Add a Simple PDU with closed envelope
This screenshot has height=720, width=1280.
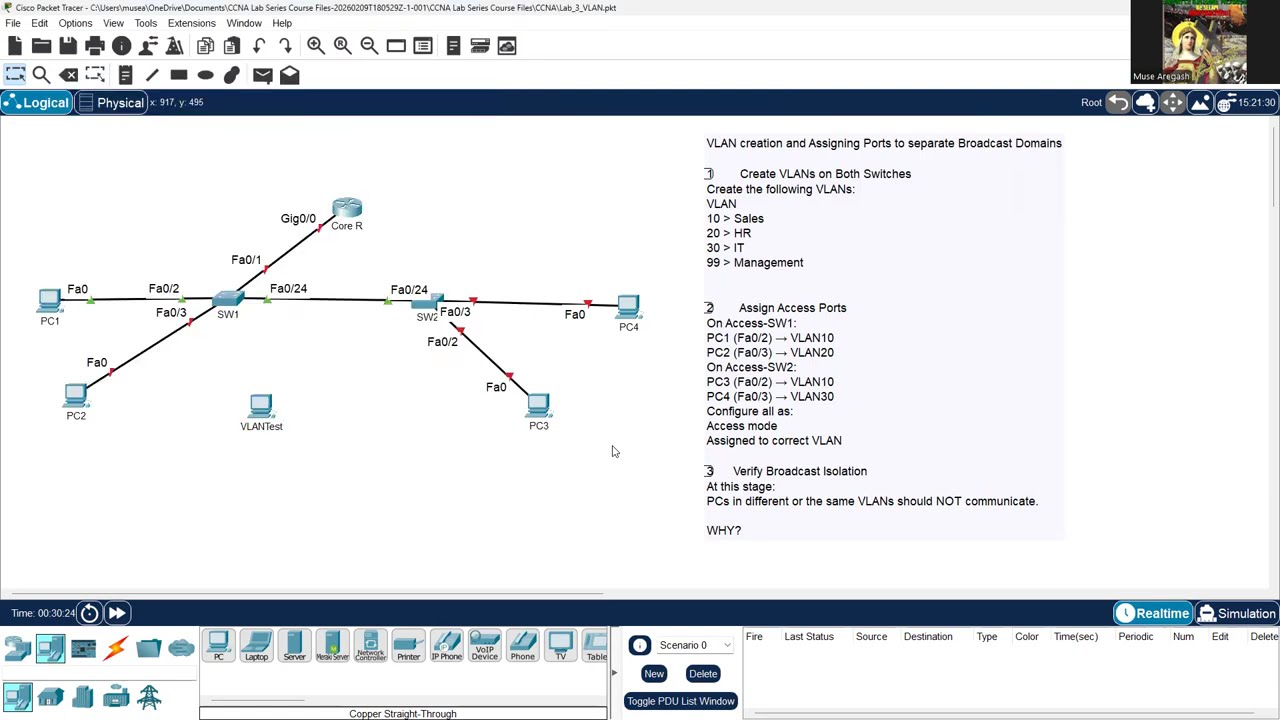(x=262, y=75)
